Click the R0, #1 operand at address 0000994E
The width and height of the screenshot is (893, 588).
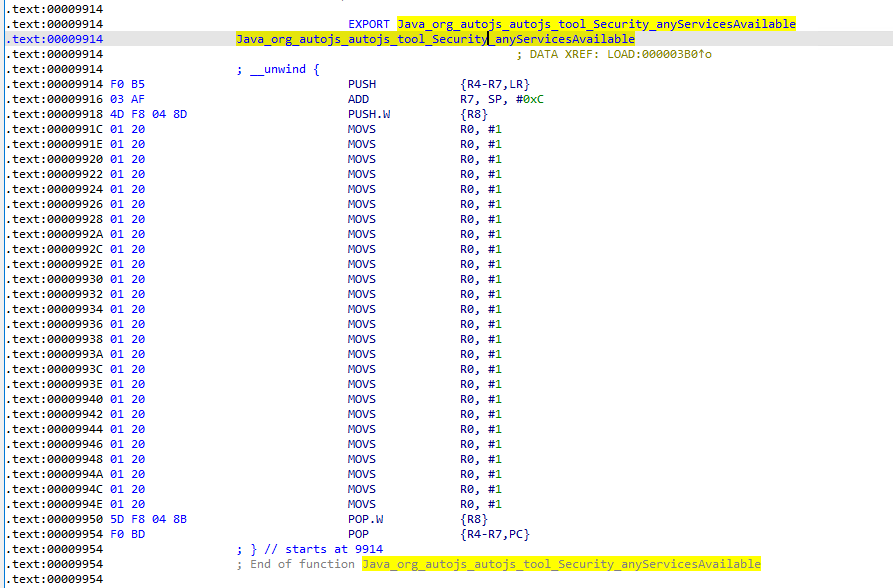(480, 504)
